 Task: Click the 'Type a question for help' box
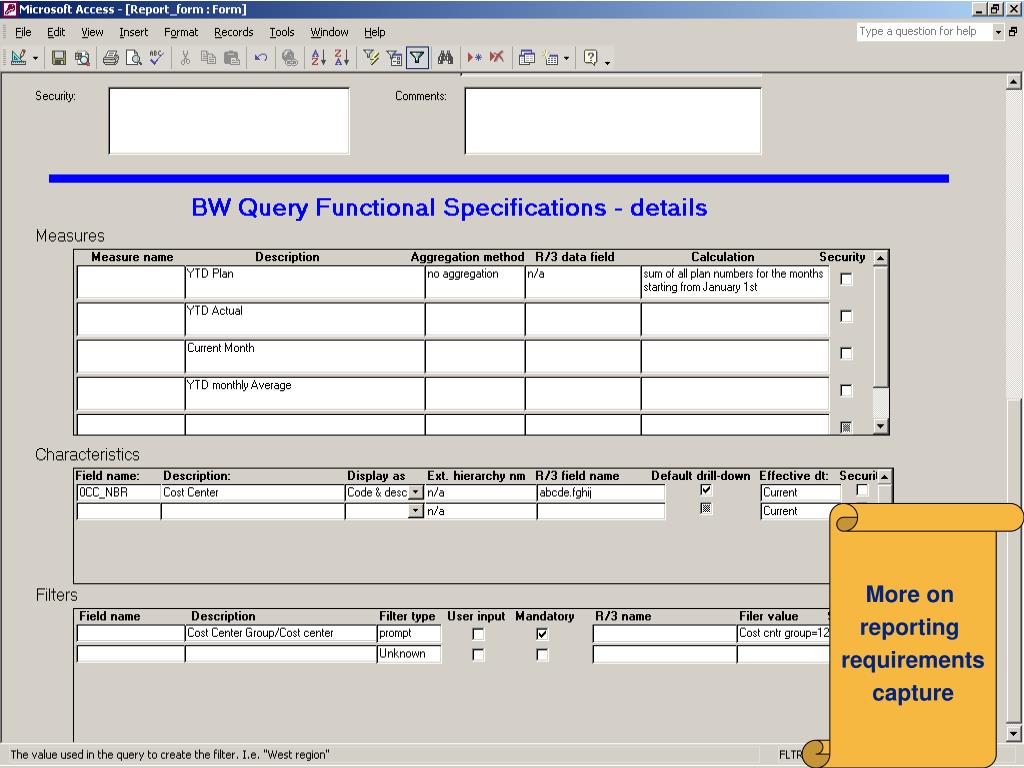coord(924,31)
